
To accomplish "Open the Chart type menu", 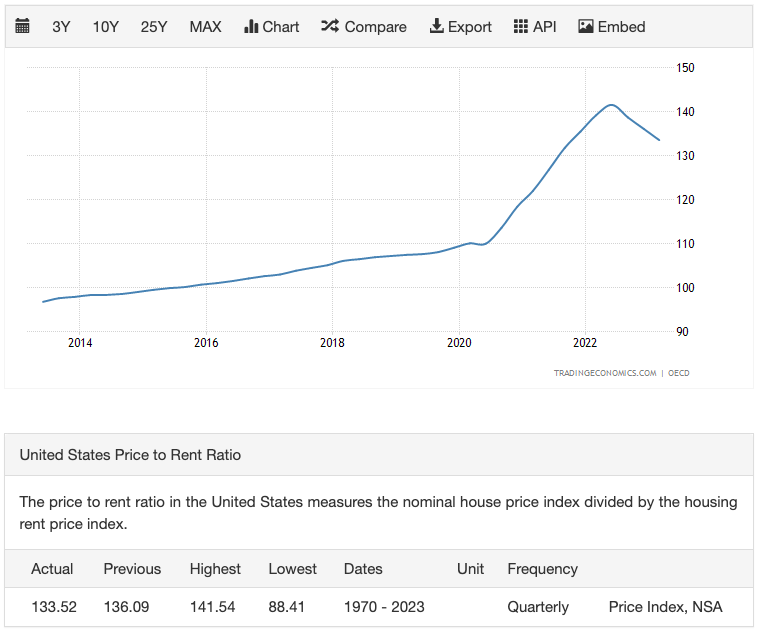I will [281, 27].
